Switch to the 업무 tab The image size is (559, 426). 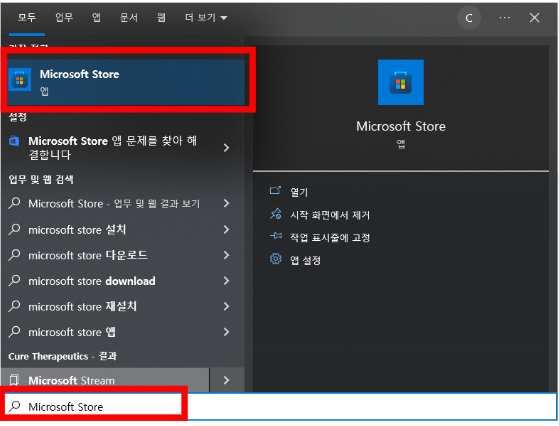point(64,17)
